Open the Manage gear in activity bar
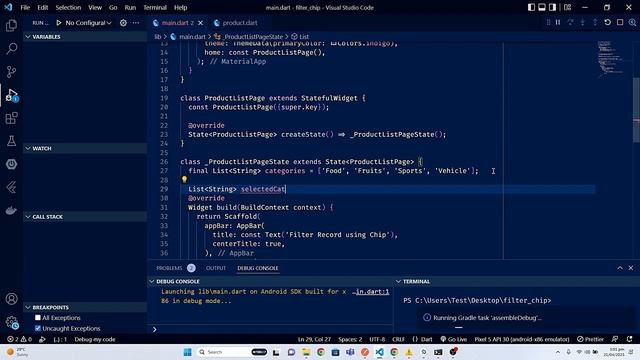640x360 pixels. pyautogui.click(x=11, y=322)
